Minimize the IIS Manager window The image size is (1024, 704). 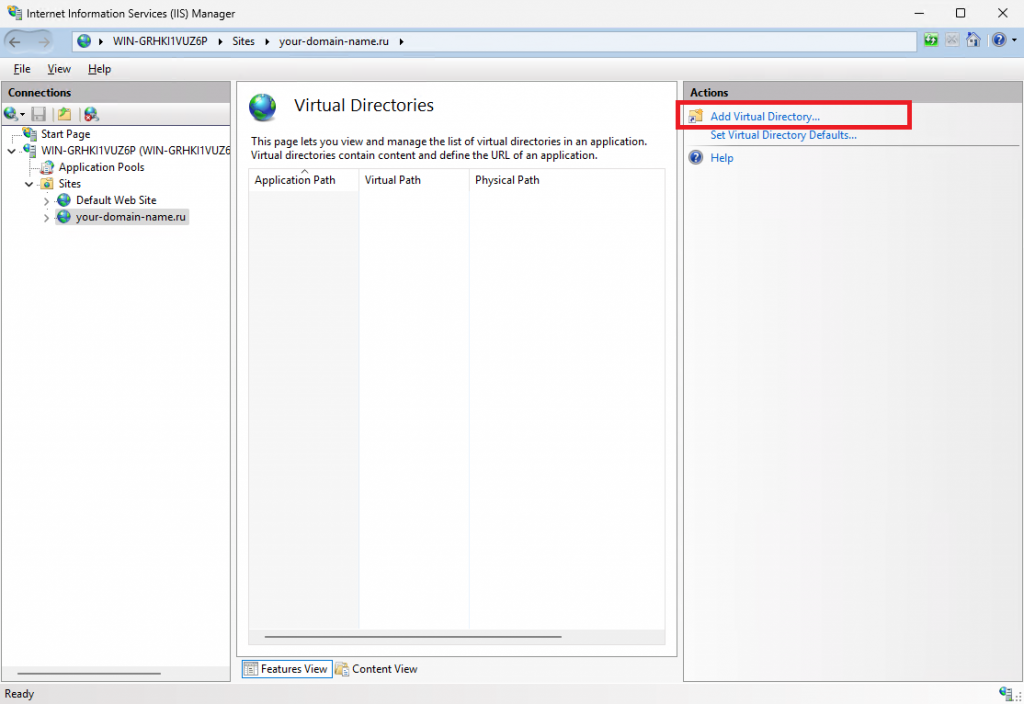click(919, 13)
